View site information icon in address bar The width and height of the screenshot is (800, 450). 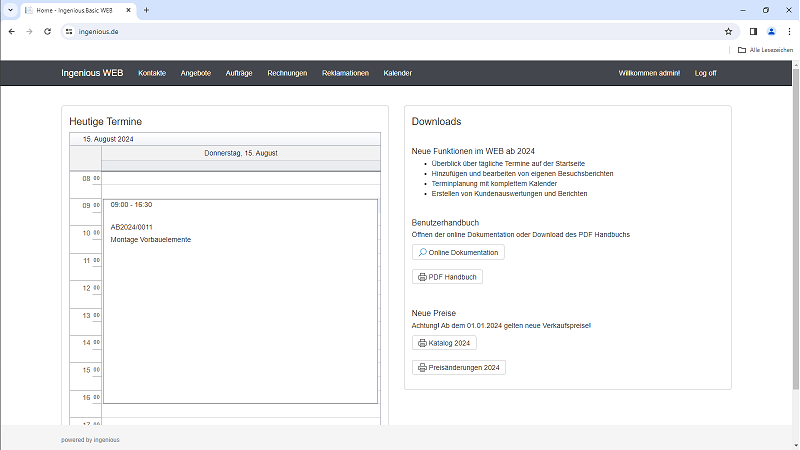pos(69,32)
